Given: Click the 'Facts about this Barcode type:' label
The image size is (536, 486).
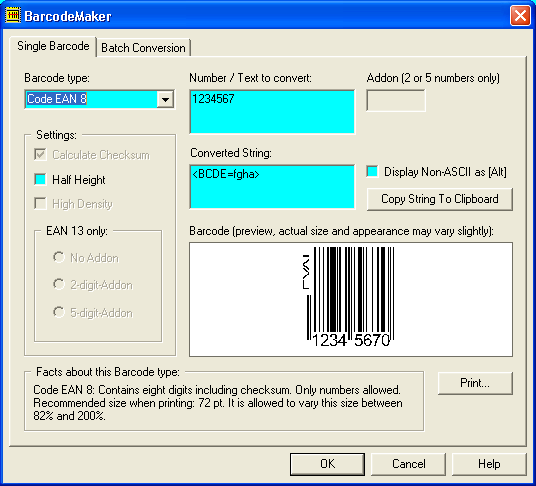Looking at the screenshot, I should tap(108, 372).
